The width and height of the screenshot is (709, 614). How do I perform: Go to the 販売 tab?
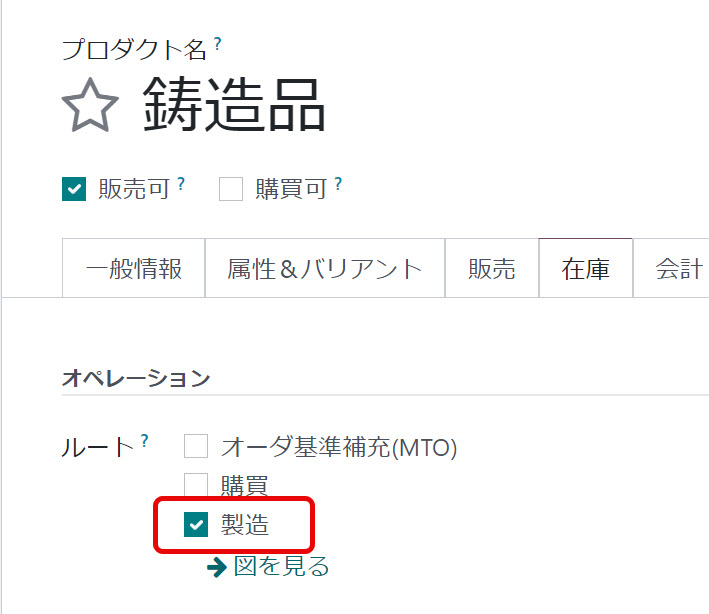tap(491, 268)
